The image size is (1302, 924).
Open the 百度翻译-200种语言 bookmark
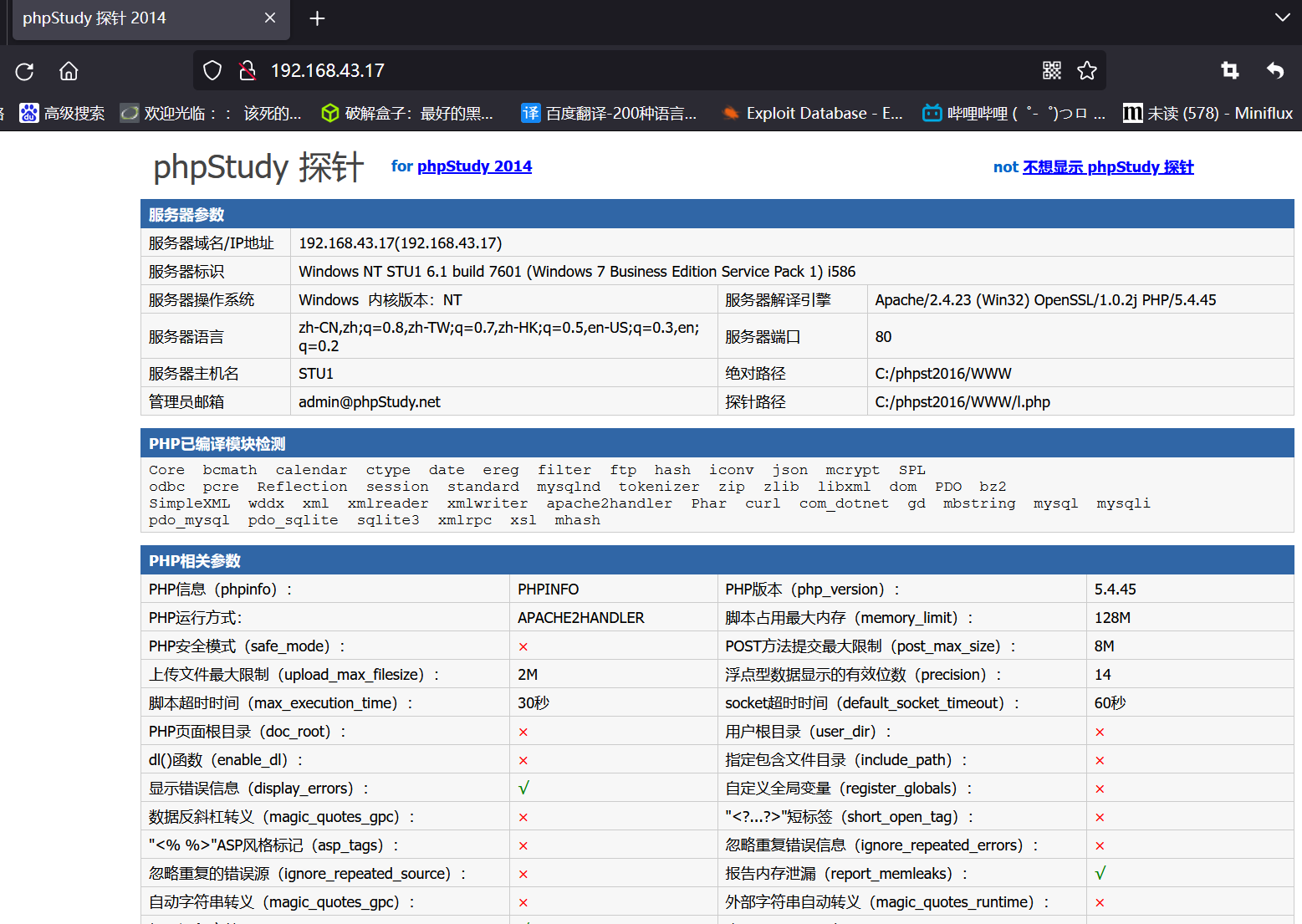coord(609,113)
